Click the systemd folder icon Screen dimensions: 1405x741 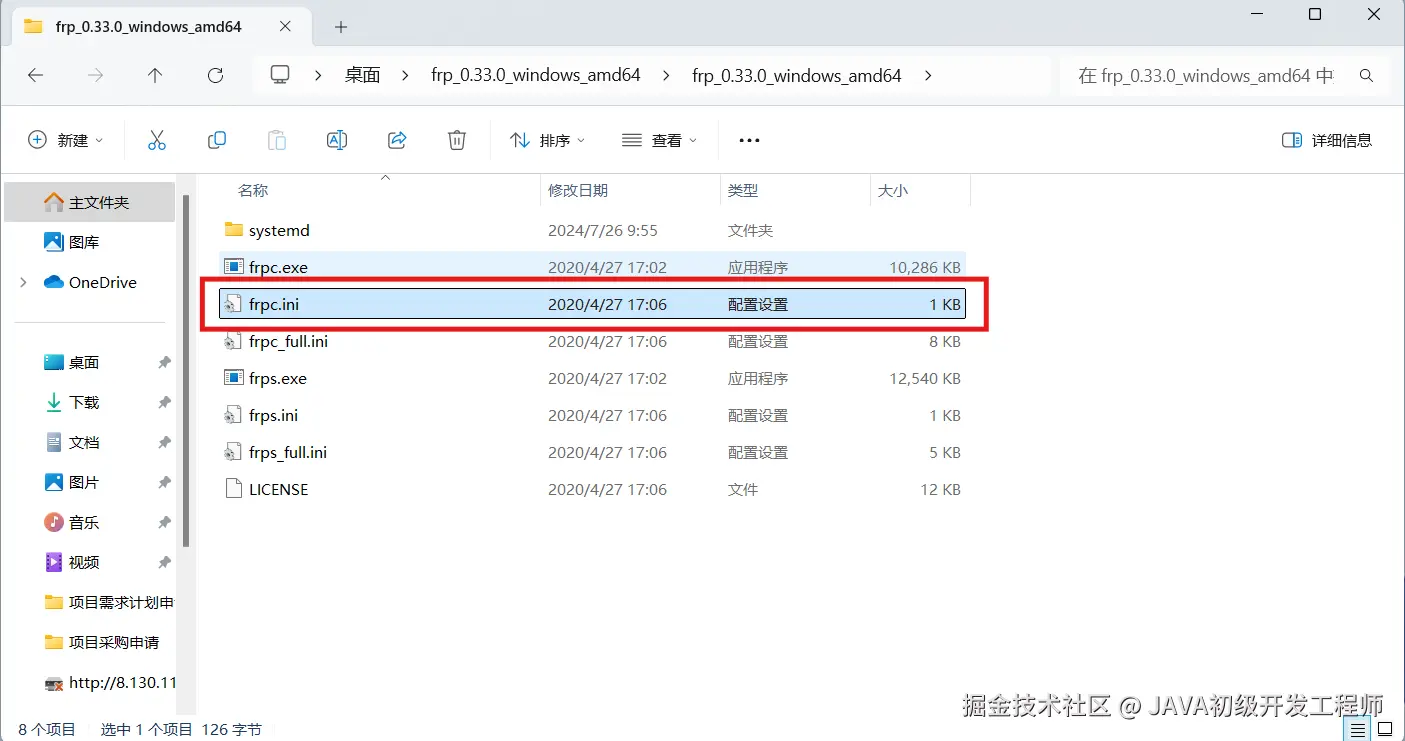click(x=234, y=230)
